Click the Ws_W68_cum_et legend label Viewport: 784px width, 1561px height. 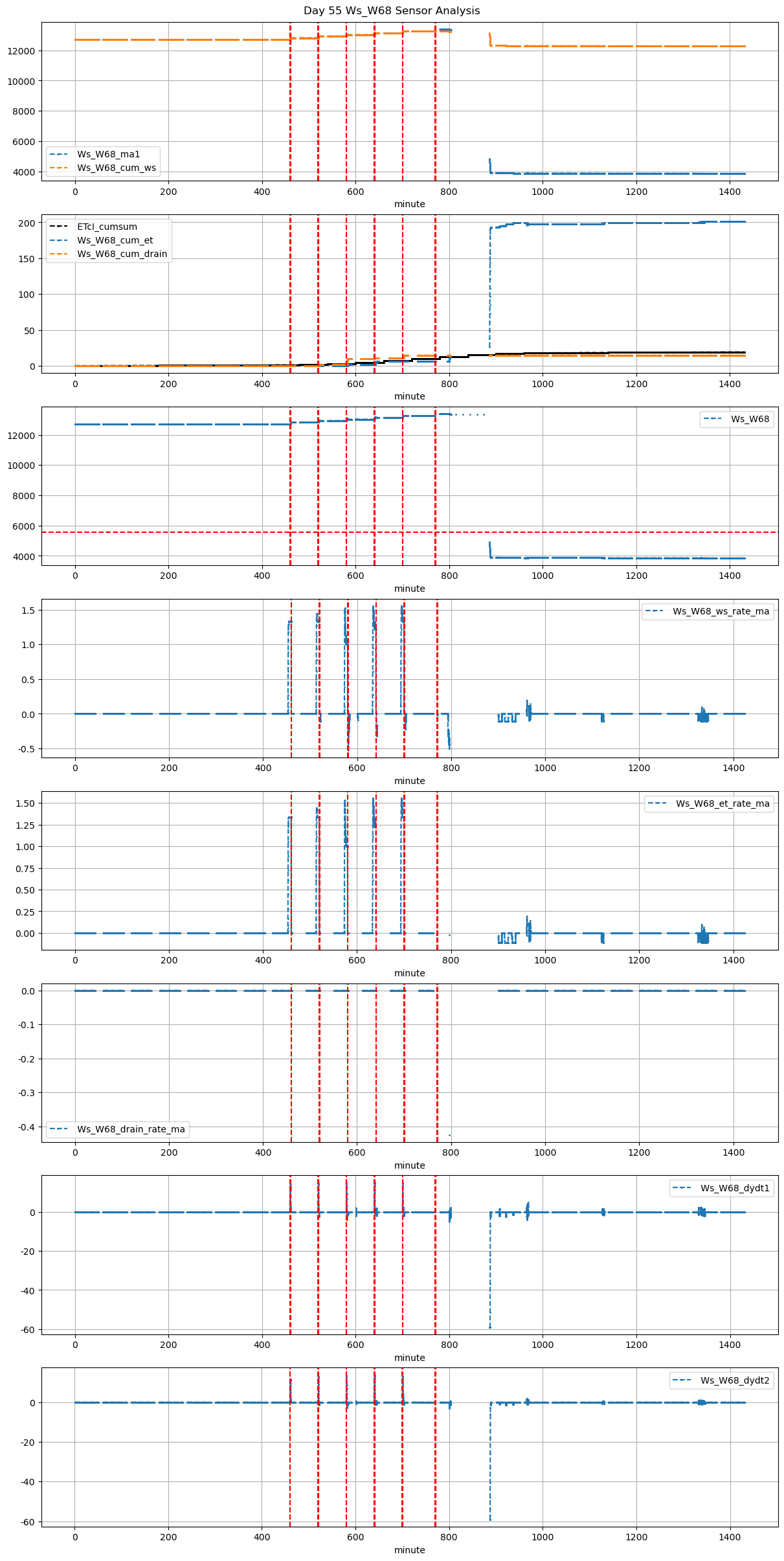pyautogui.click(x=115, y=241)
